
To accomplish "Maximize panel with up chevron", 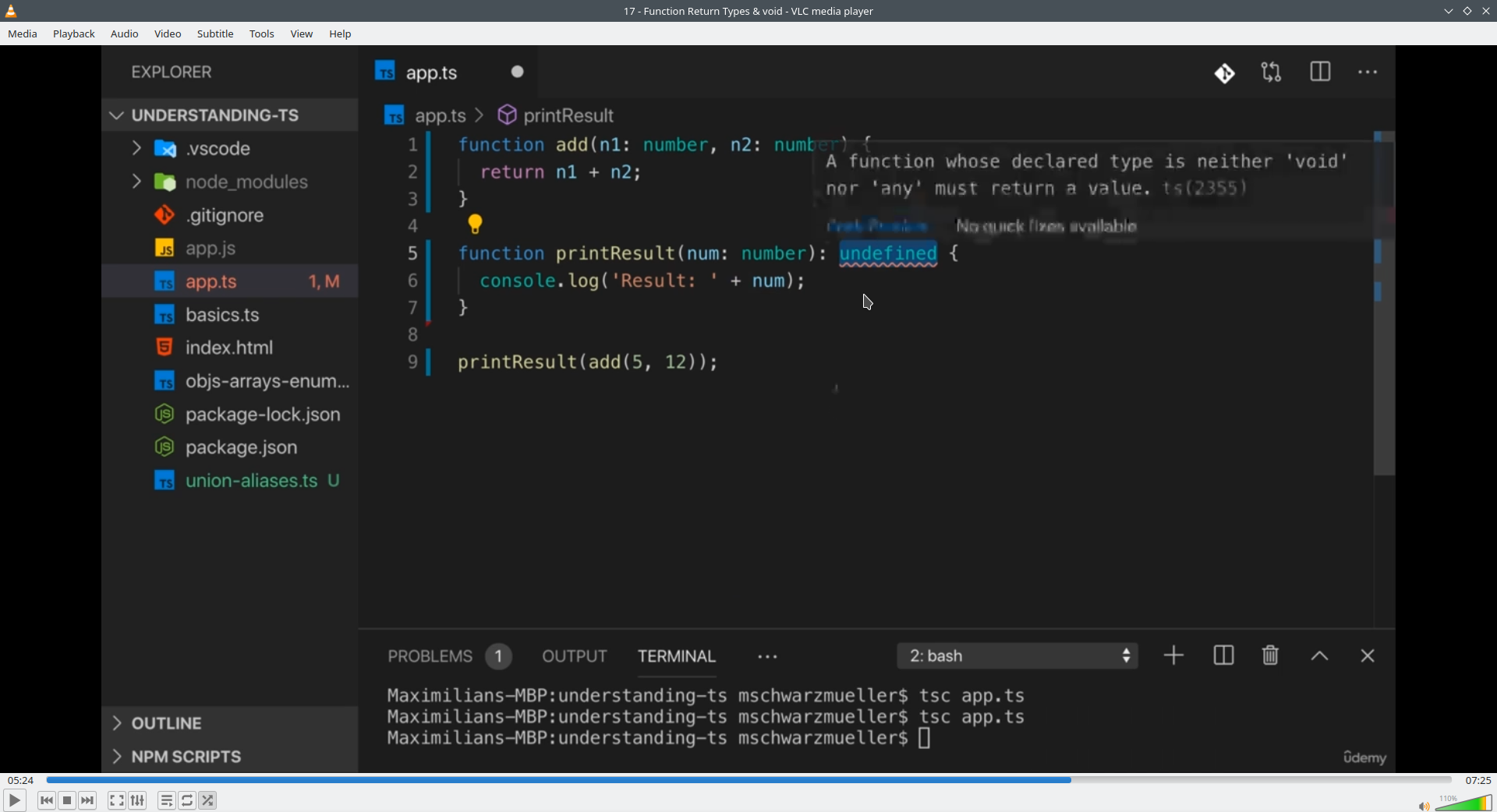I will (1319, 656).
